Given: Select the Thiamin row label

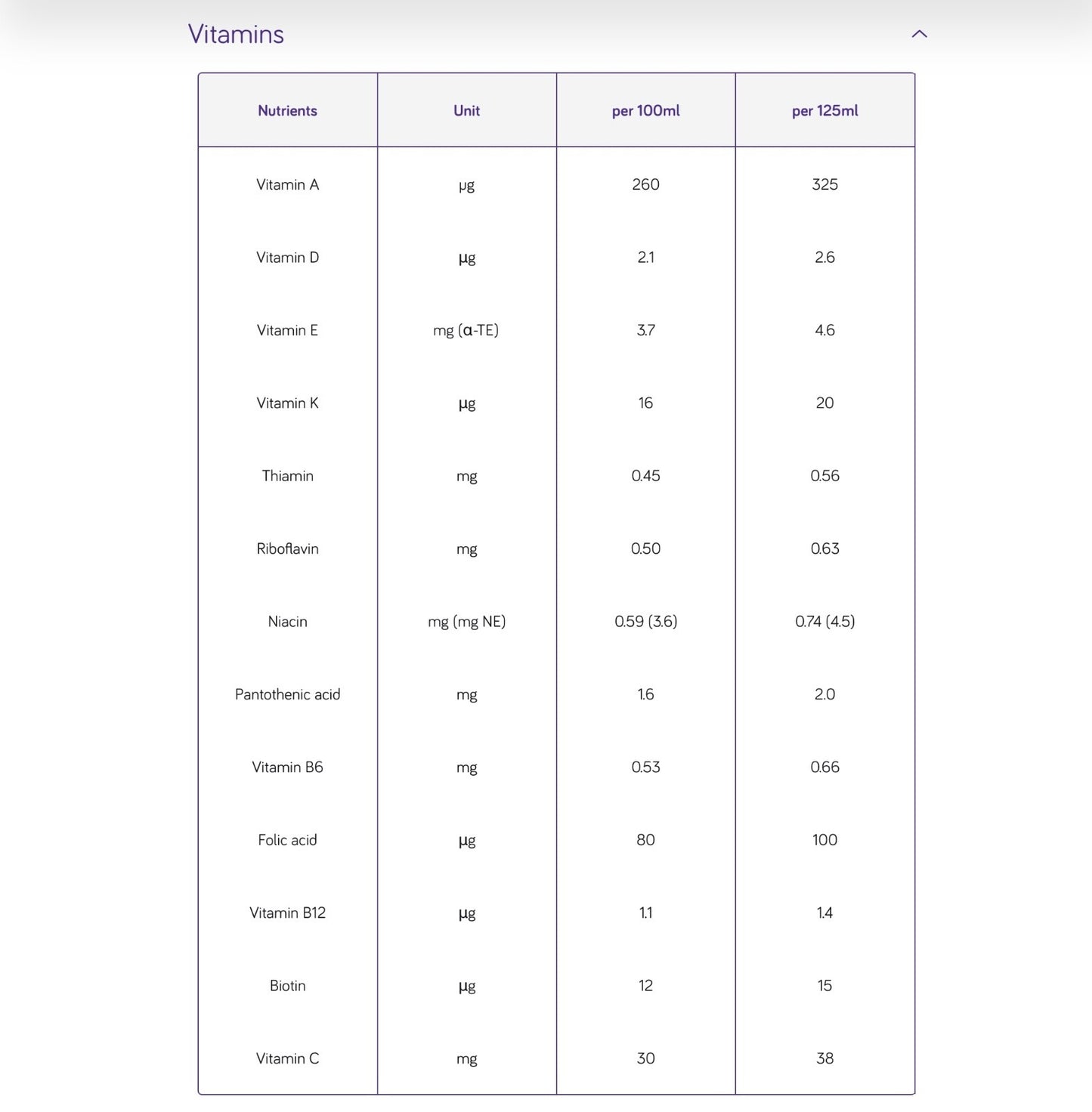Looking at the screenshot, I should (x=287, y=476).
